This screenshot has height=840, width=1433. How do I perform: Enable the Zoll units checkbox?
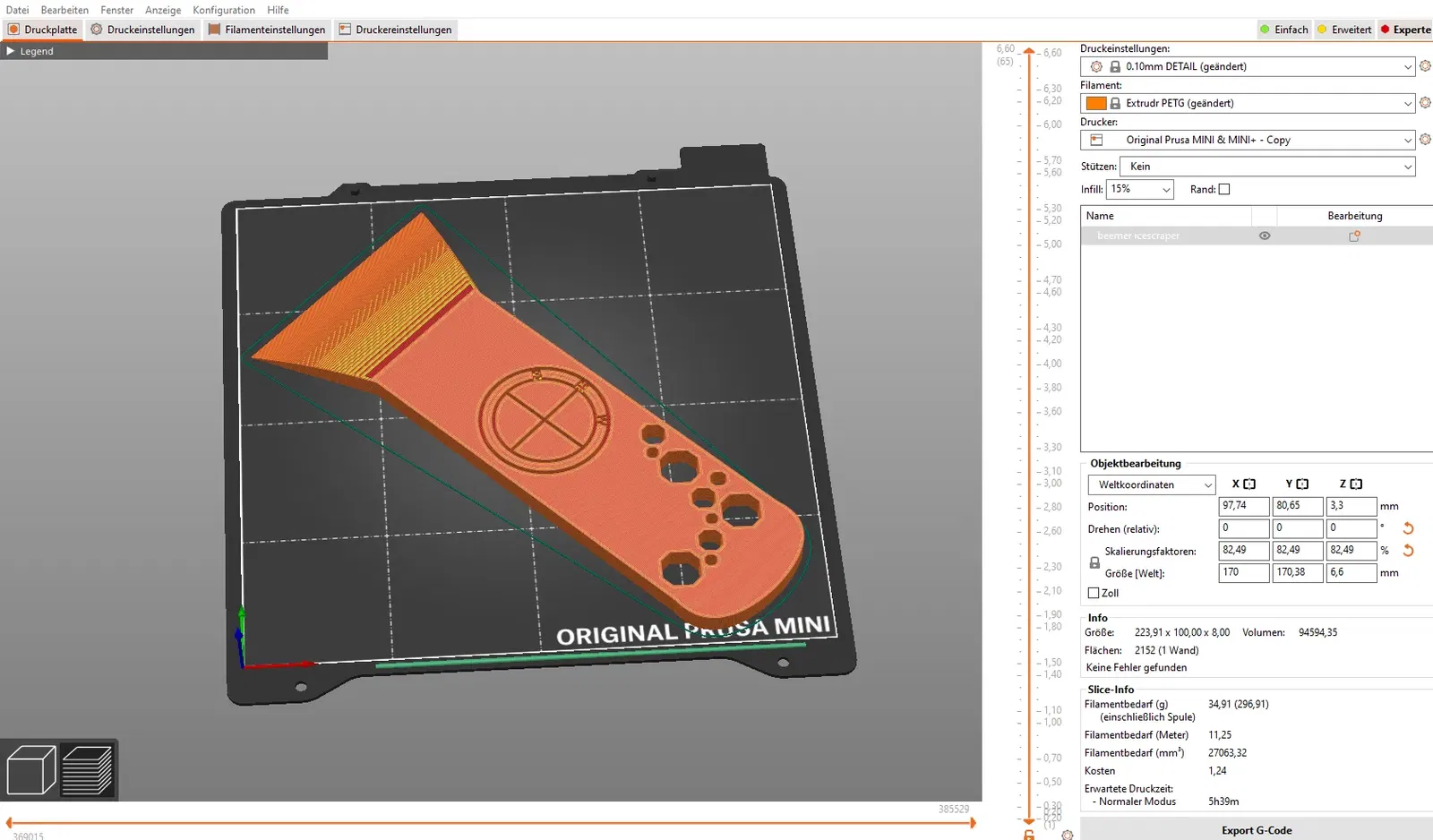point(1094,593)
